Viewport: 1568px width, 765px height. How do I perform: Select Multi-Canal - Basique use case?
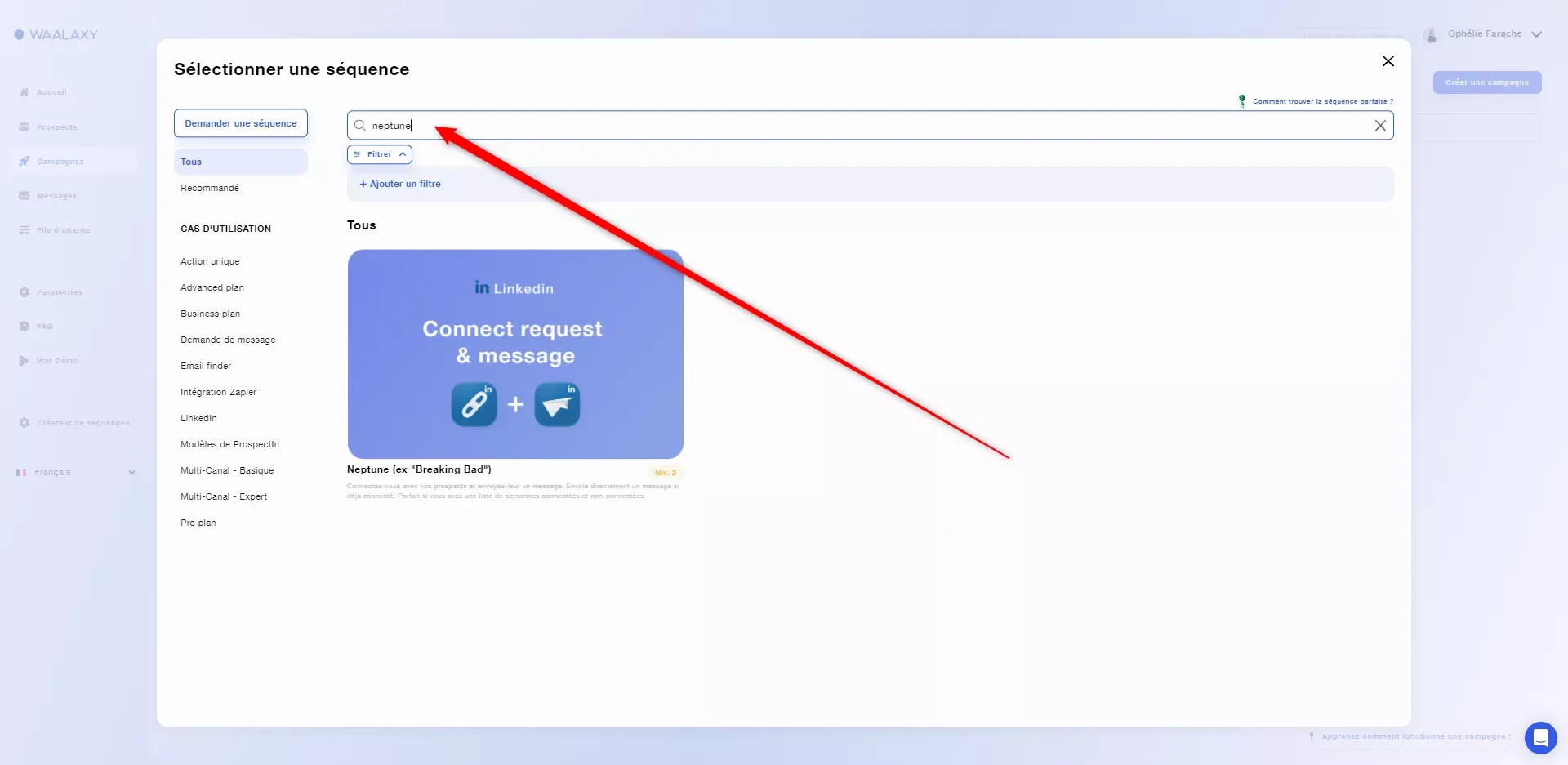[x=227, y=470]
